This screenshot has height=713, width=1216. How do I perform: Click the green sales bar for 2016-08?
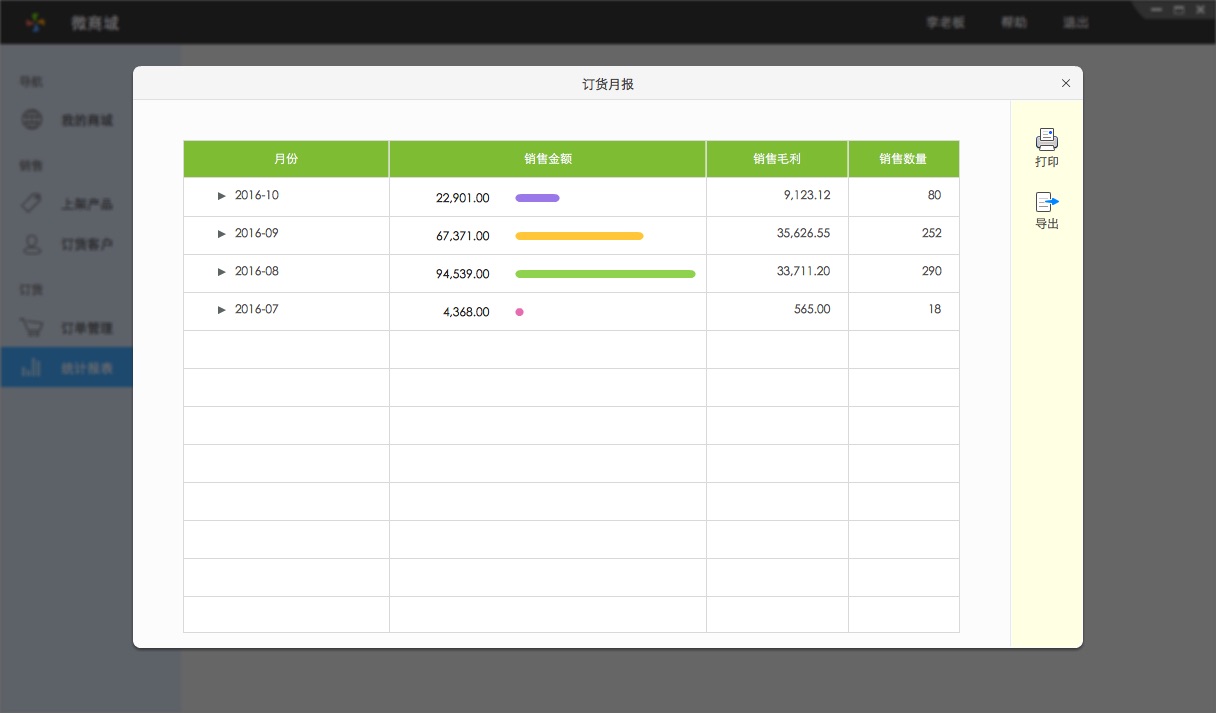point(605,274)
